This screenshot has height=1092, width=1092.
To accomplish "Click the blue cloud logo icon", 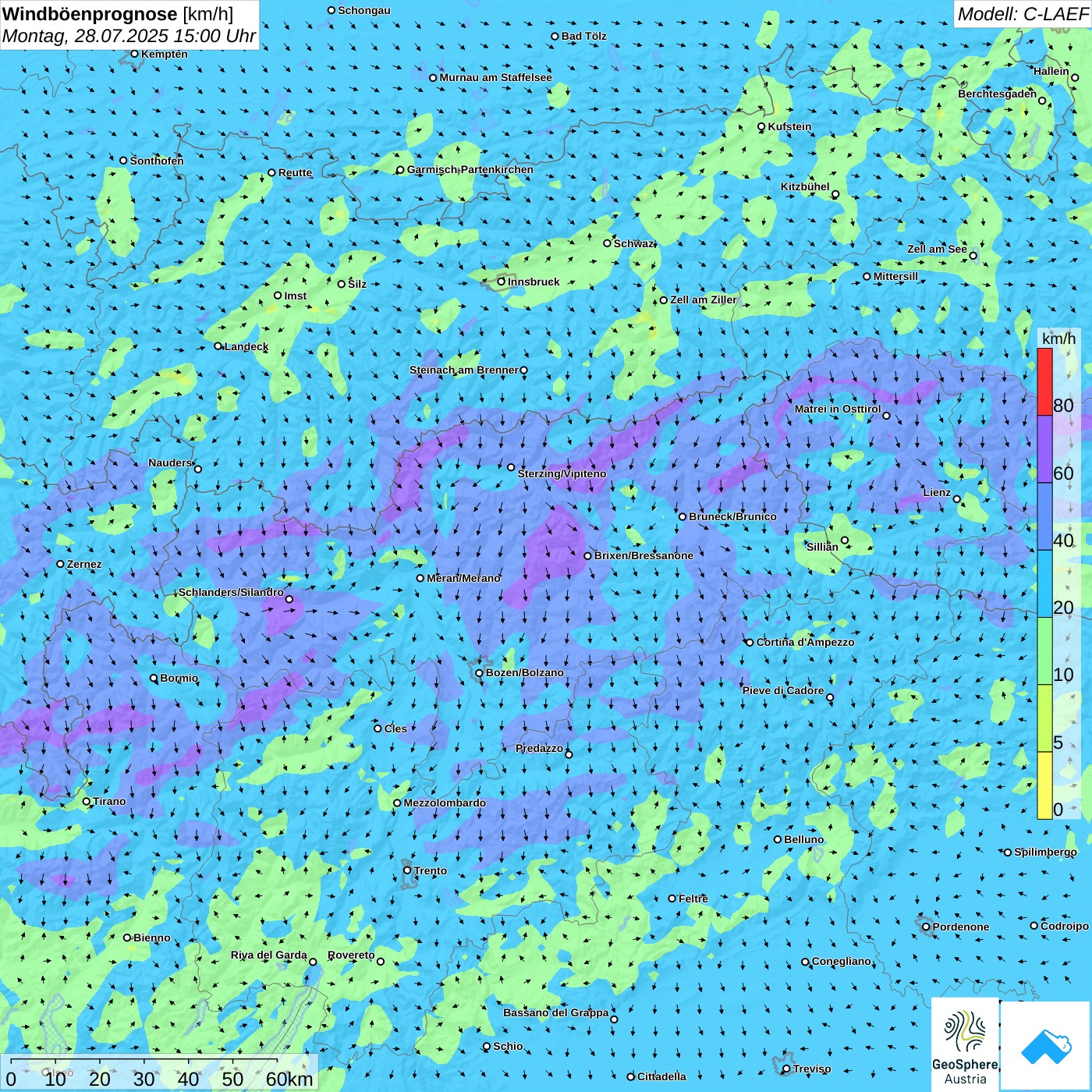I will [1046, 1046].
